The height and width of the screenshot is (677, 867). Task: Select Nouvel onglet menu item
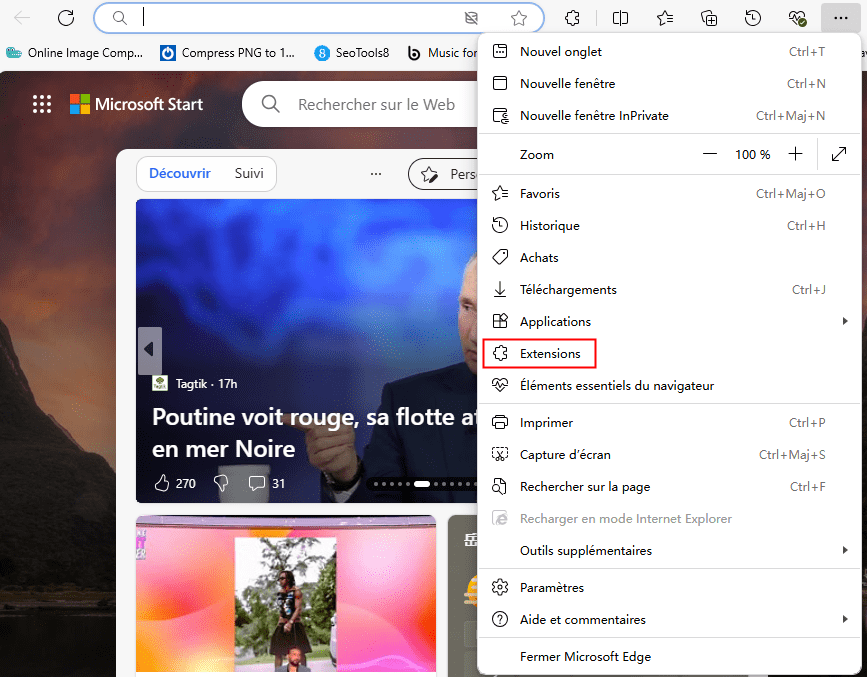coord(669,52)
